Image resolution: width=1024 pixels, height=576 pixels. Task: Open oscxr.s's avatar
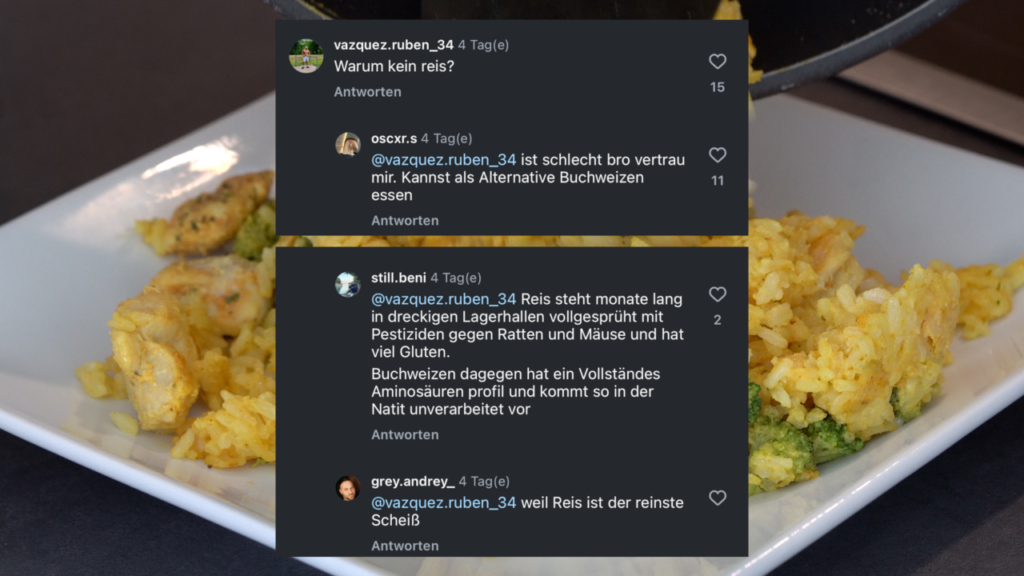[x=347, y=144]
